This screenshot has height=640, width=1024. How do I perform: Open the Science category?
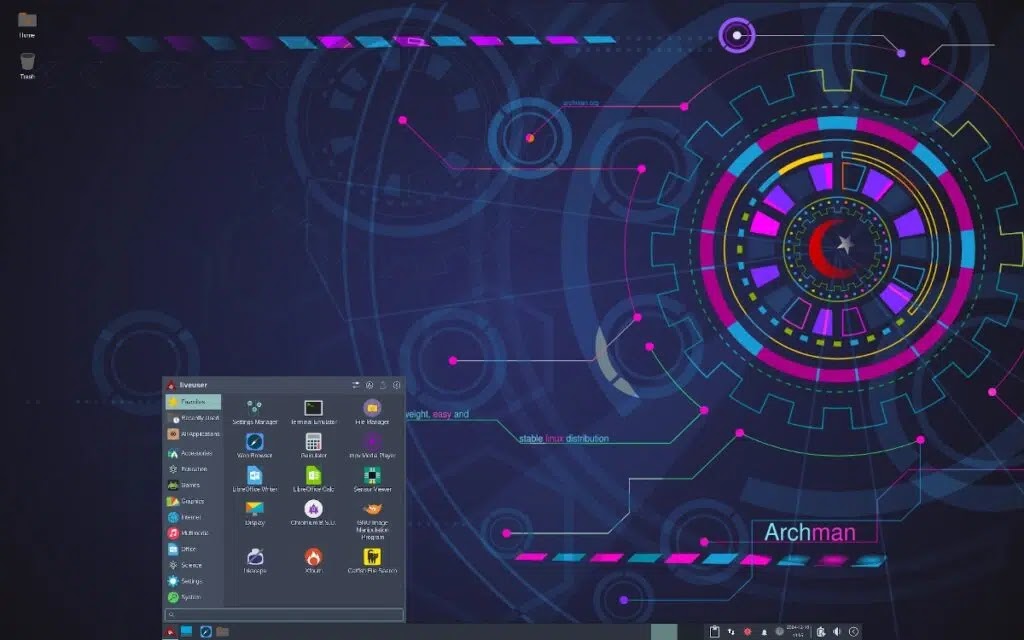coord(193,565)
